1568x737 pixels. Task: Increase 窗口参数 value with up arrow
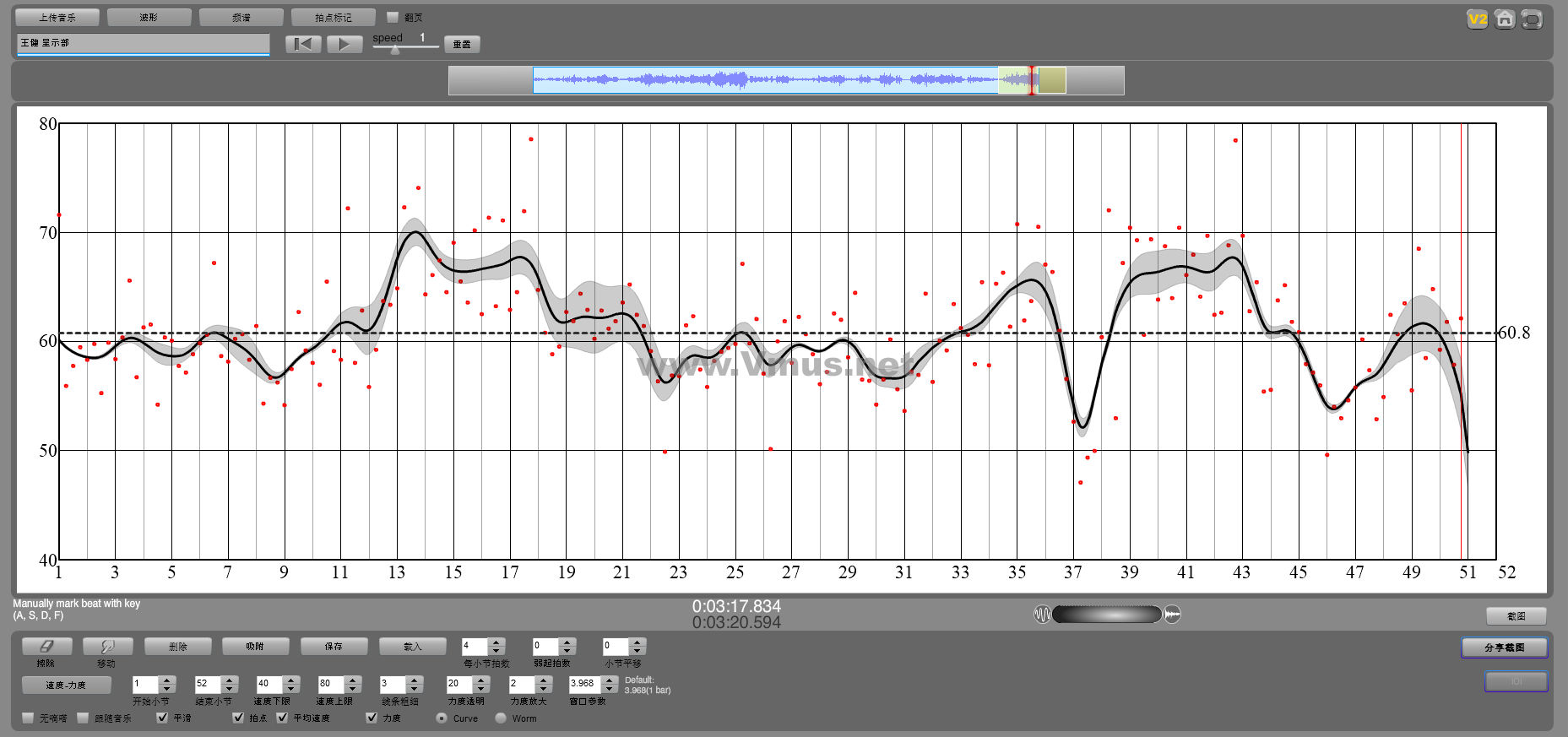pyautogui.click(x=609, y=679)
